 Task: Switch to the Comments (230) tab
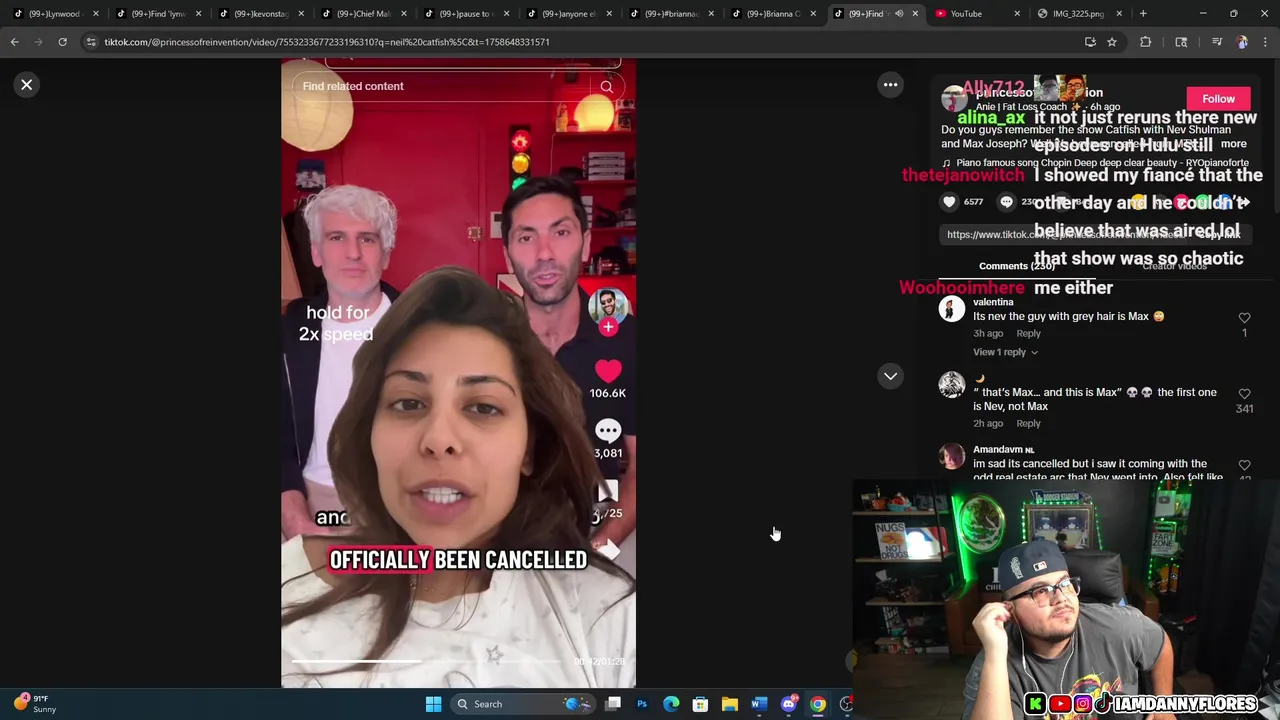(1017, 266)
